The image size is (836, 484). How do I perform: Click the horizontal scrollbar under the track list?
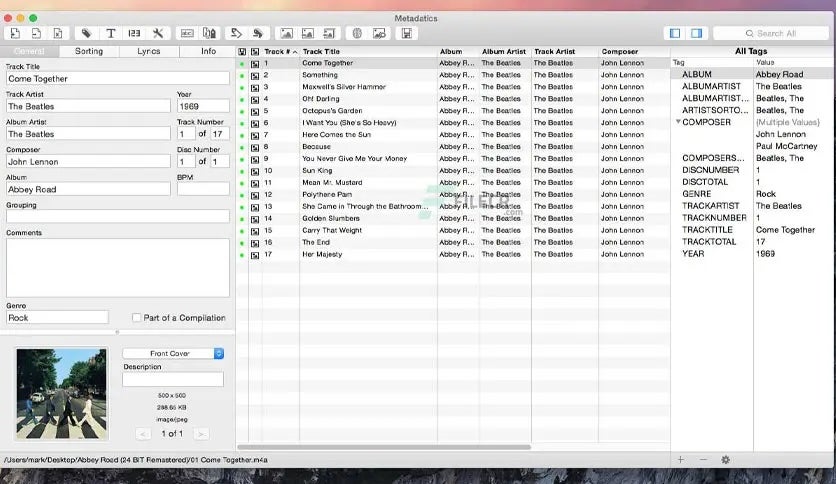click(384, 447)
